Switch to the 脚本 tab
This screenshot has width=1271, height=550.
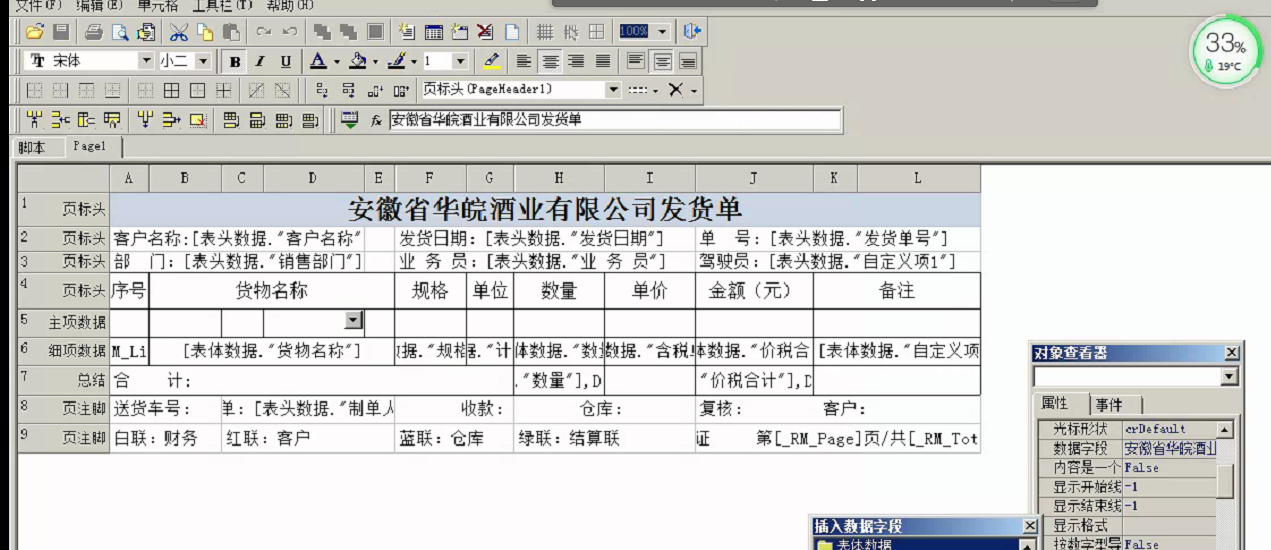[32, 148]
